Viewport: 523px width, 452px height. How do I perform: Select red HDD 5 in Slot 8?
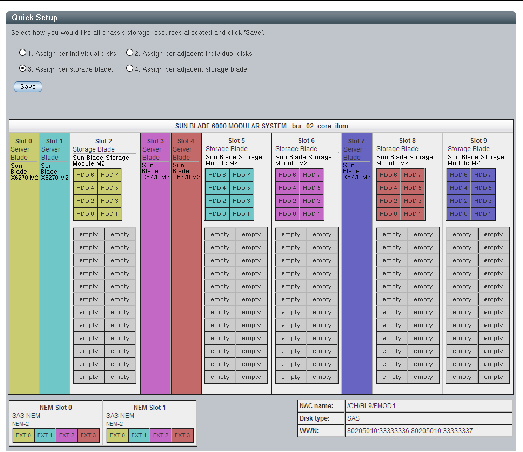413,188
